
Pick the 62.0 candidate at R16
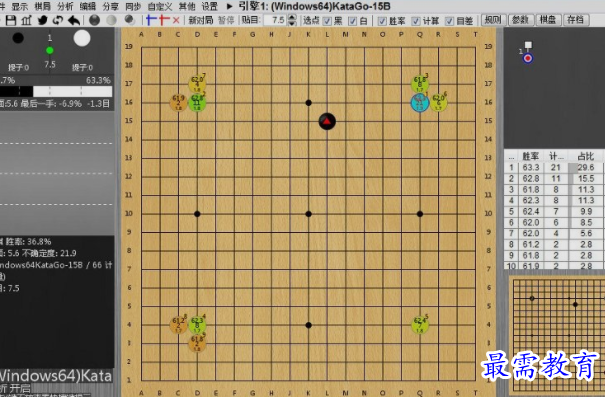point(439,103)
